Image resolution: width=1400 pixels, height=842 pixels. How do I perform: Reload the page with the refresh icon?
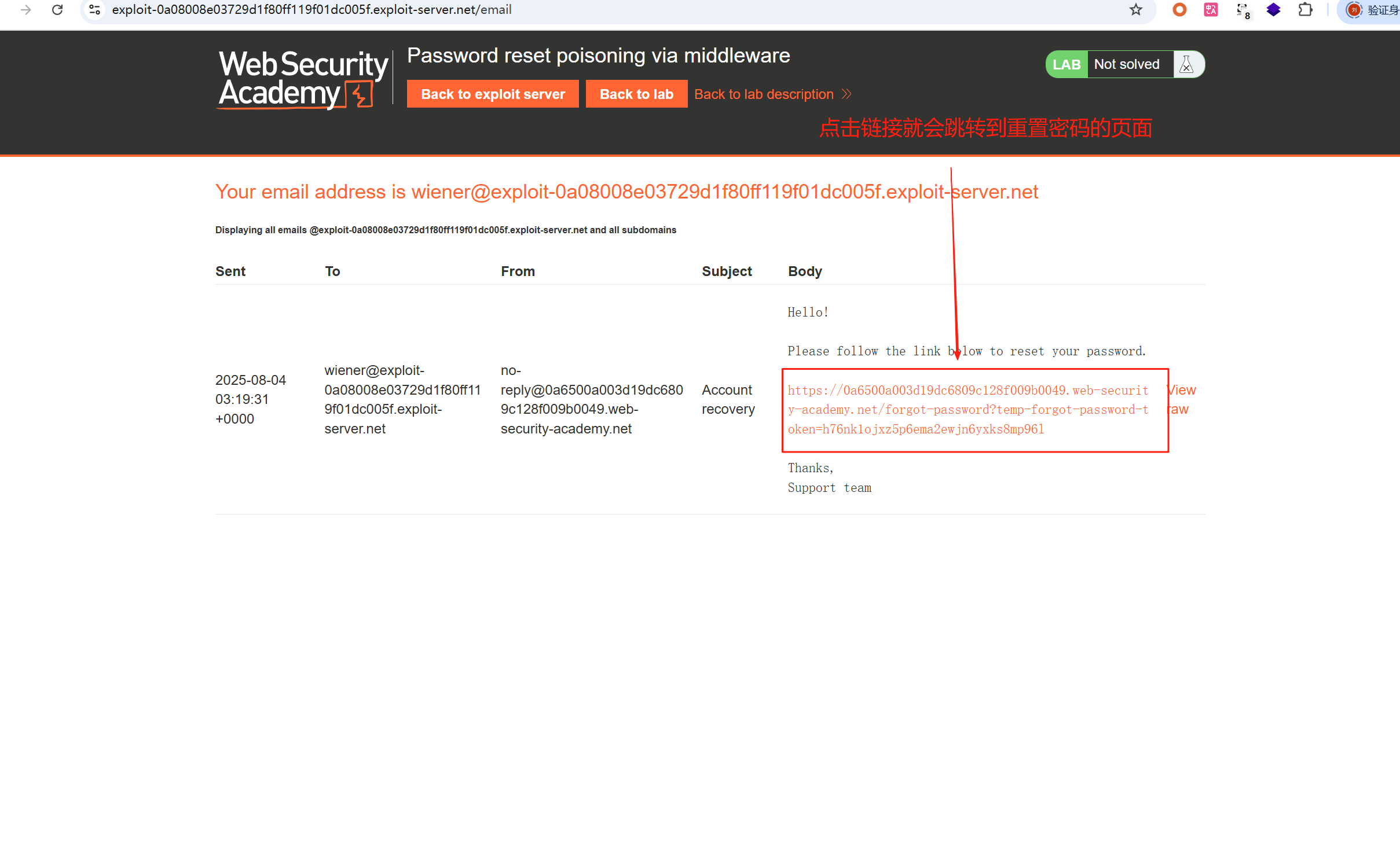(57, 10)
